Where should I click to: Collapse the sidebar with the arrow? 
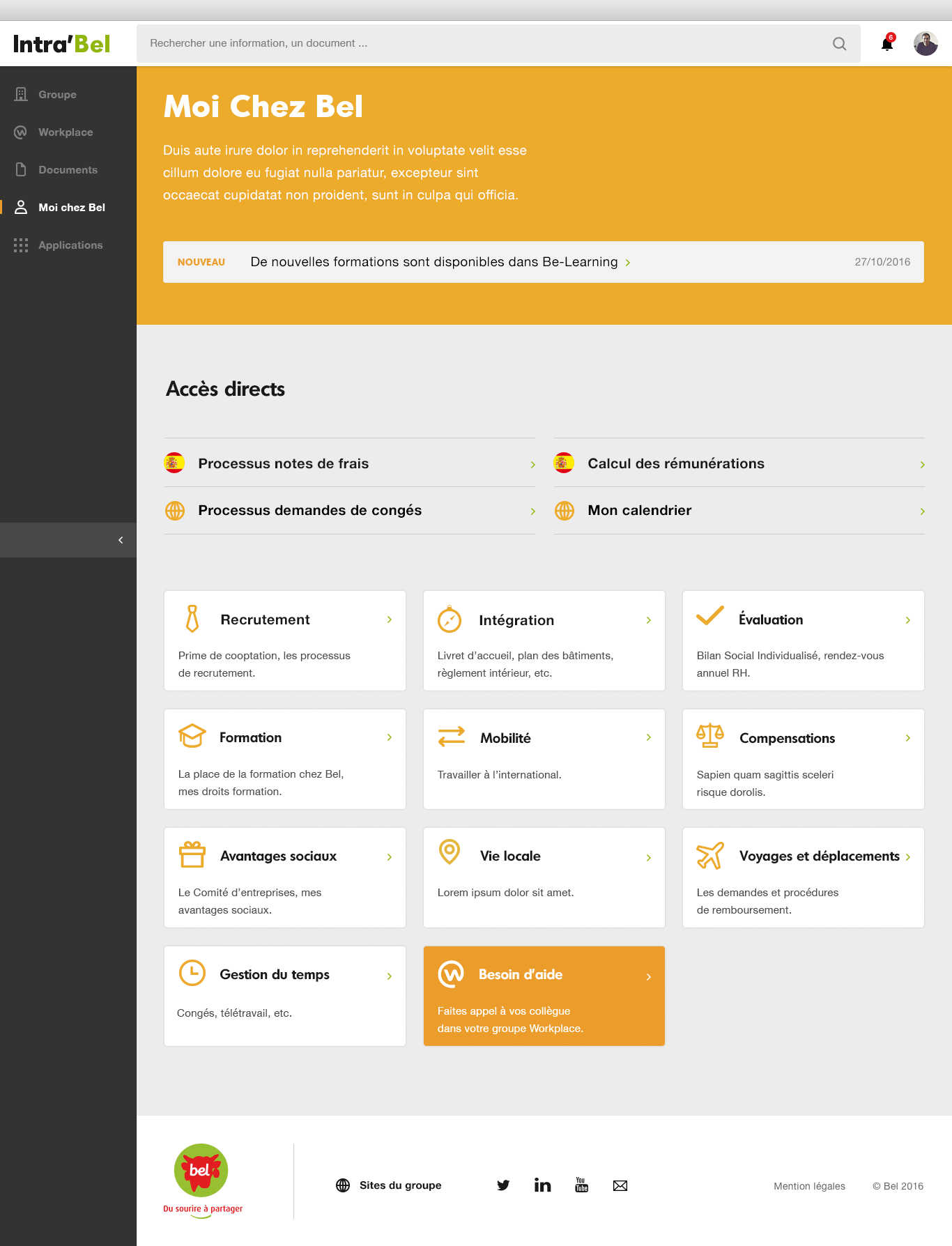click(121, 540)
